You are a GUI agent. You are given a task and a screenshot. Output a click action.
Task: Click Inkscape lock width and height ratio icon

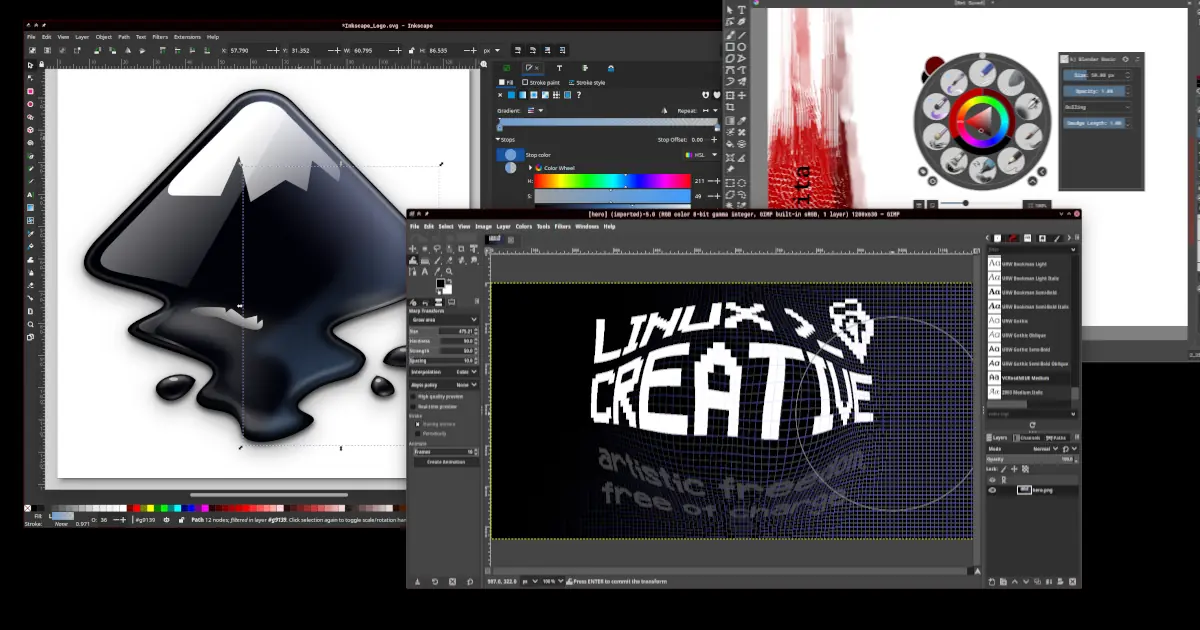tap(411, 50)
